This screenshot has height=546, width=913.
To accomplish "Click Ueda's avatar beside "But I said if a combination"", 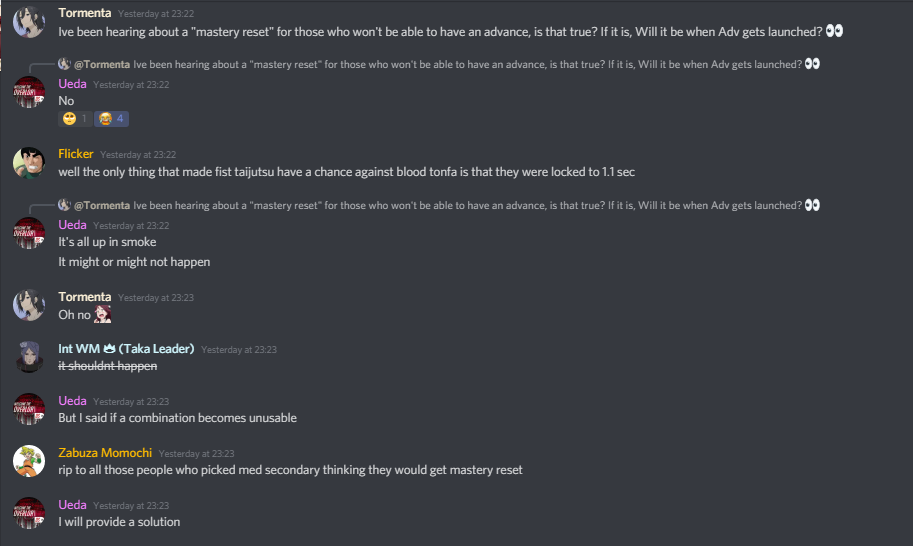I will [x=29, y=409].
